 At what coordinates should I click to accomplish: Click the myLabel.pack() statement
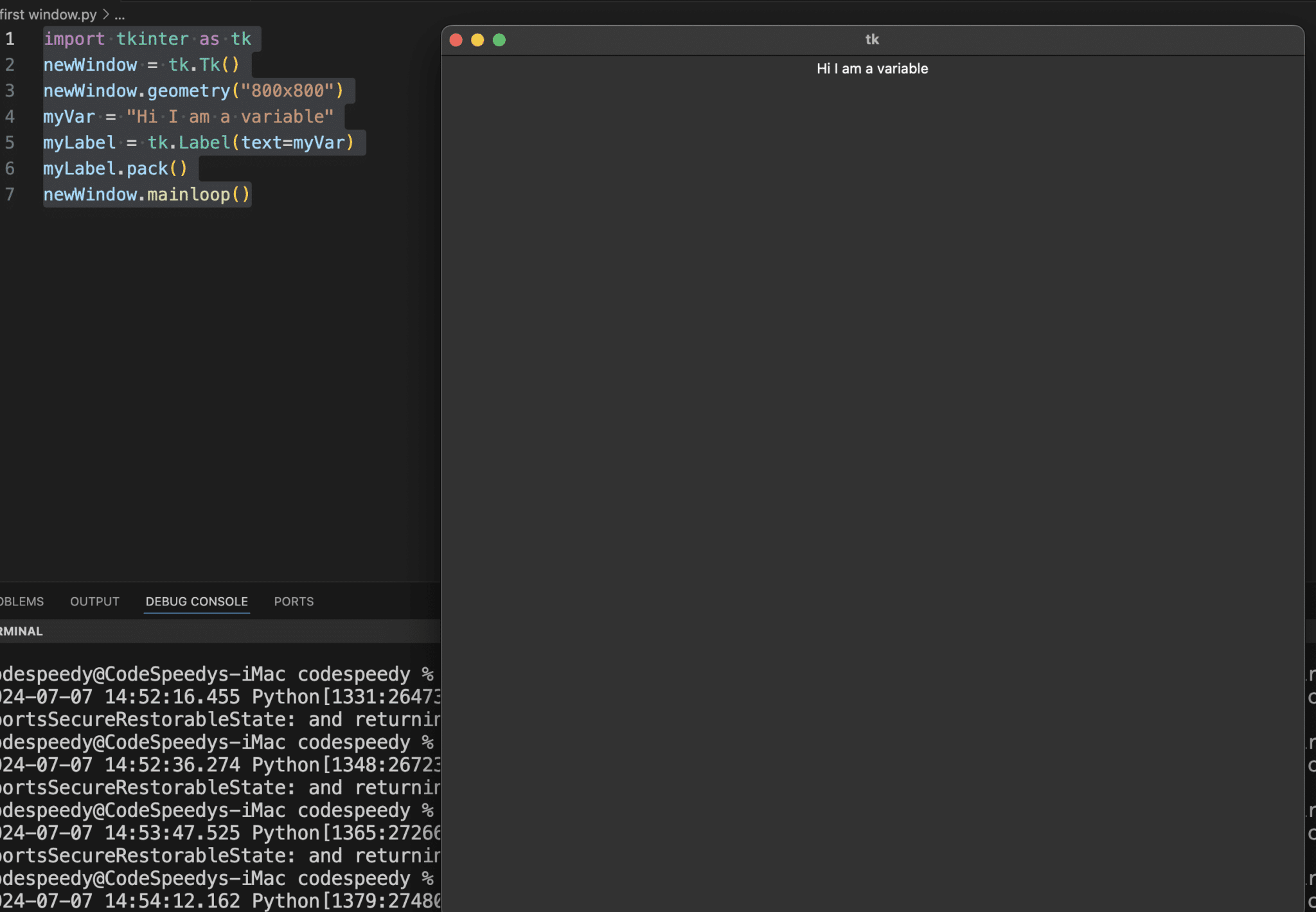(x=114, y=168)
